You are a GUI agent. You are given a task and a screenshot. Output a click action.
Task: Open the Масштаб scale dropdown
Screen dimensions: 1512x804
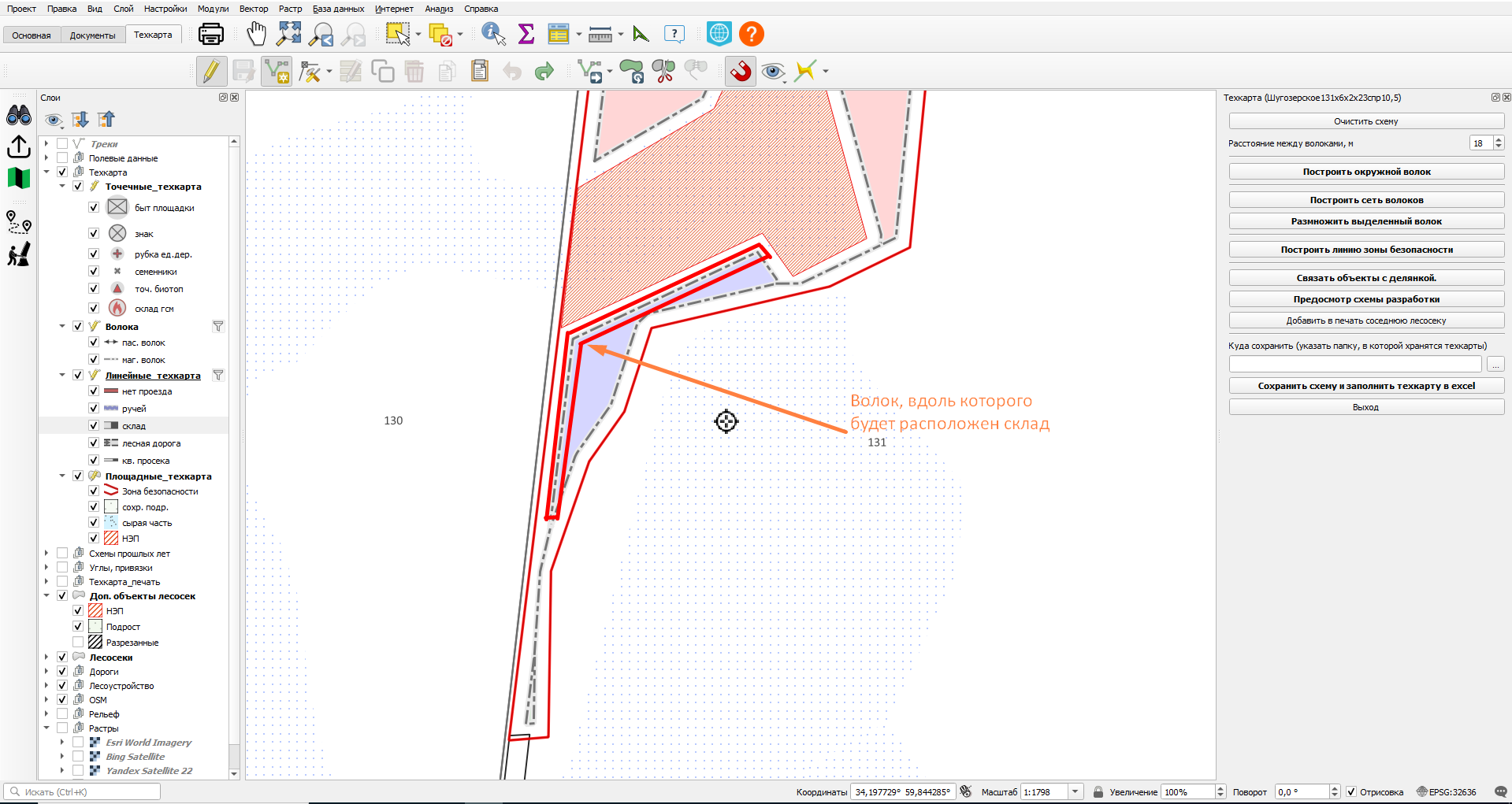(x=1075, y=791)
